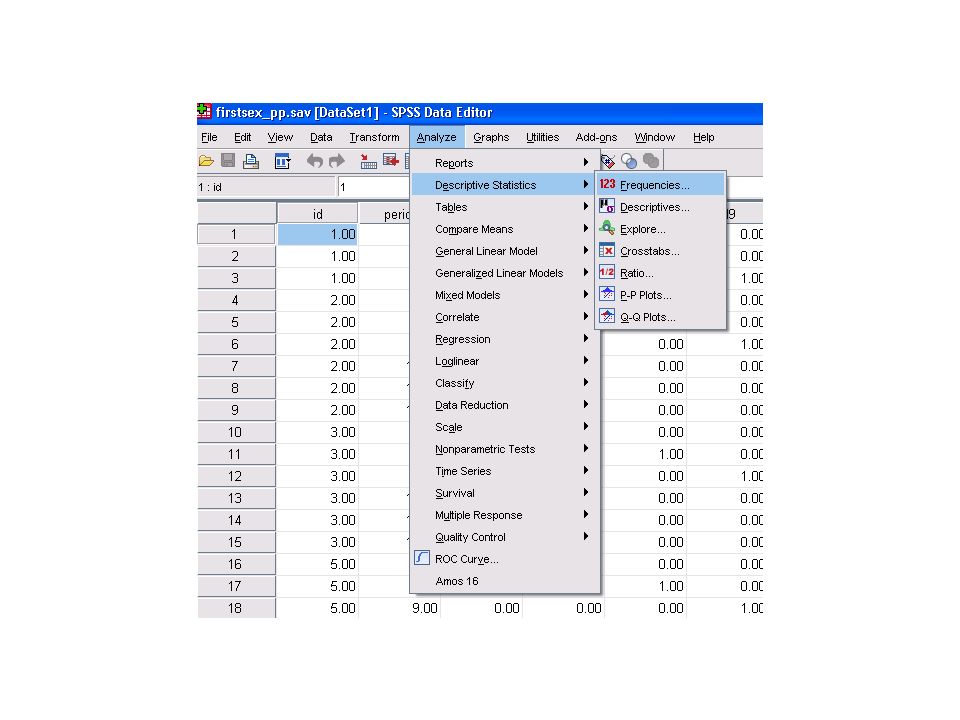Click the Save File toolbar icon
The image size is (960, 720).
pyautogui.click(x=228, y=161)
